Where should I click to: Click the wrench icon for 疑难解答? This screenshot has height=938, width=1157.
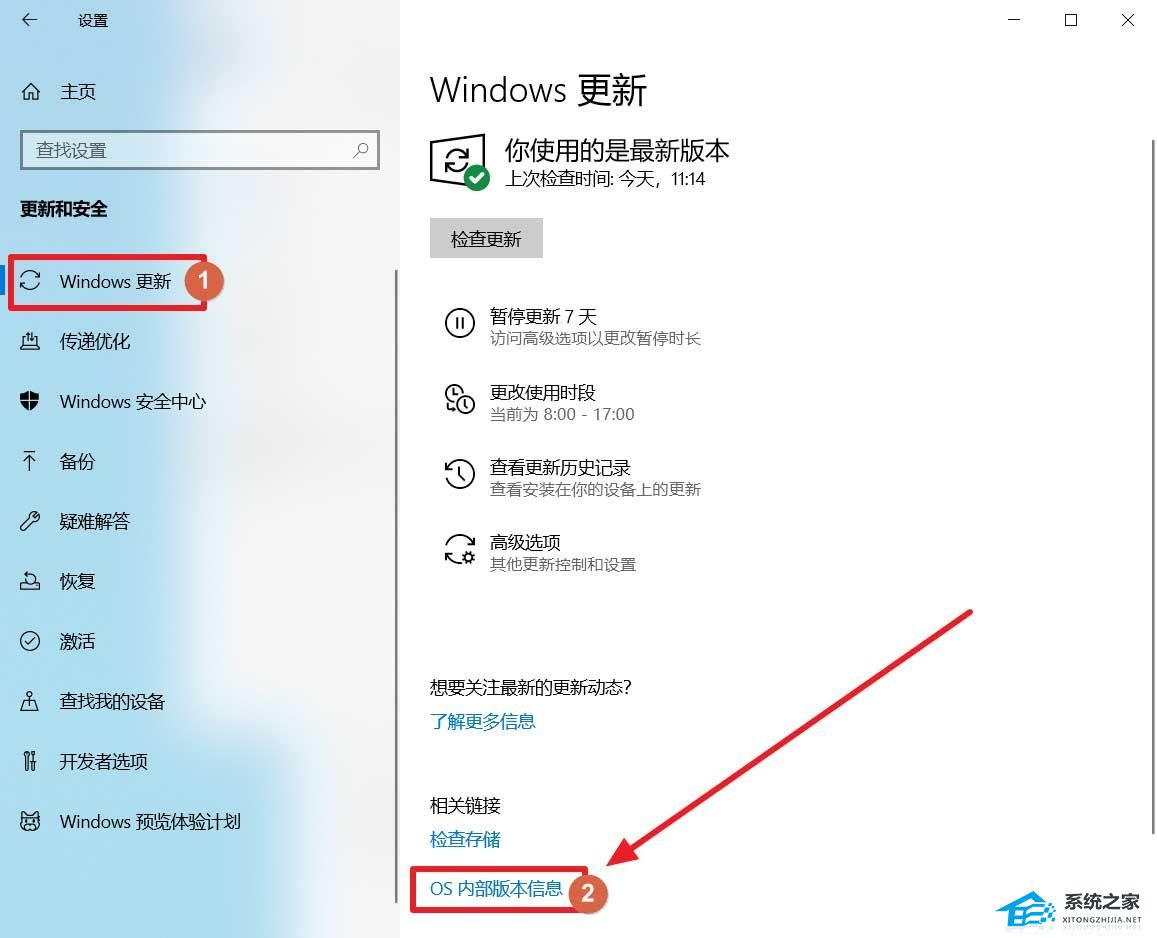click(30, 521)
